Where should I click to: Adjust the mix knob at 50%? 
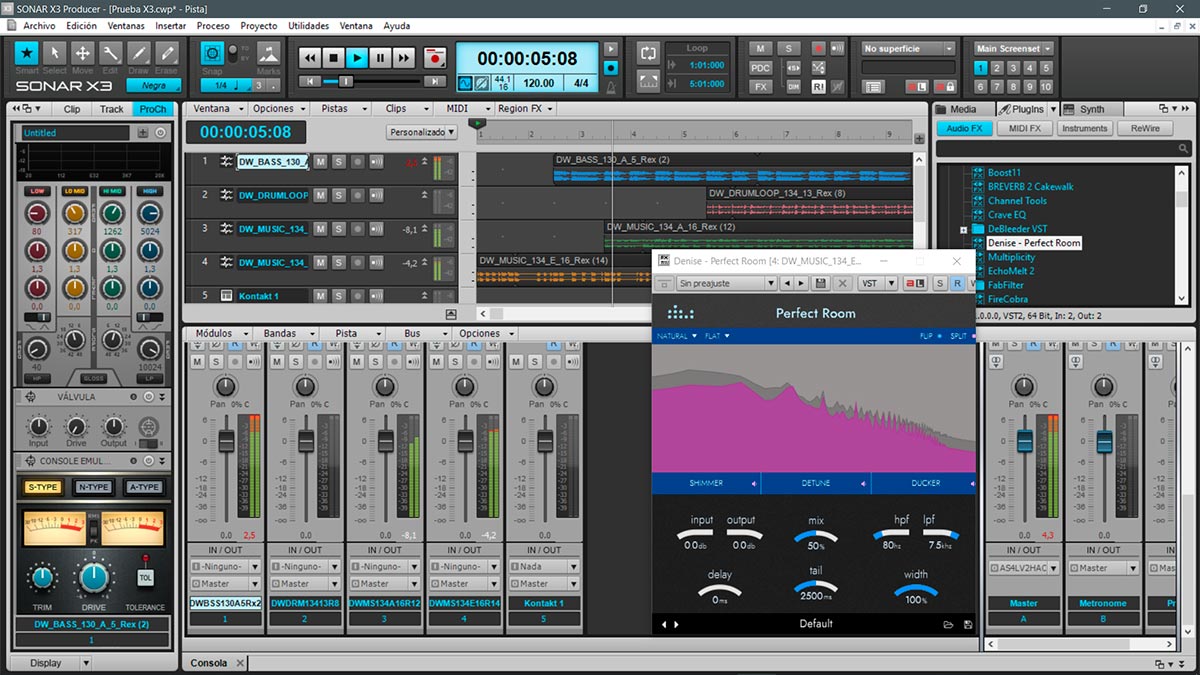[816, 537]
